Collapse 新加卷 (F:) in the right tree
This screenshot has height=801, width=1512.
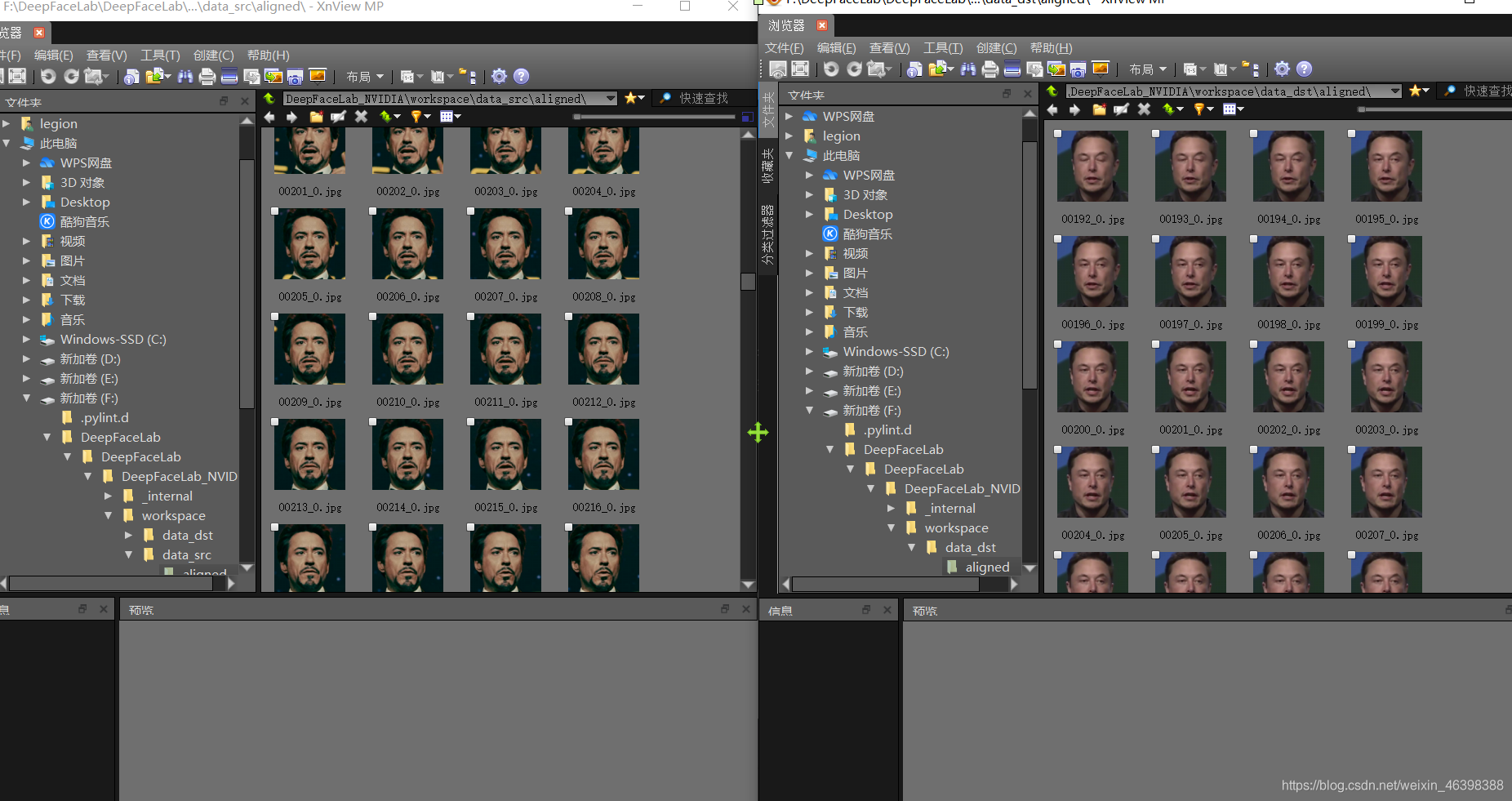tap(810, 411)
